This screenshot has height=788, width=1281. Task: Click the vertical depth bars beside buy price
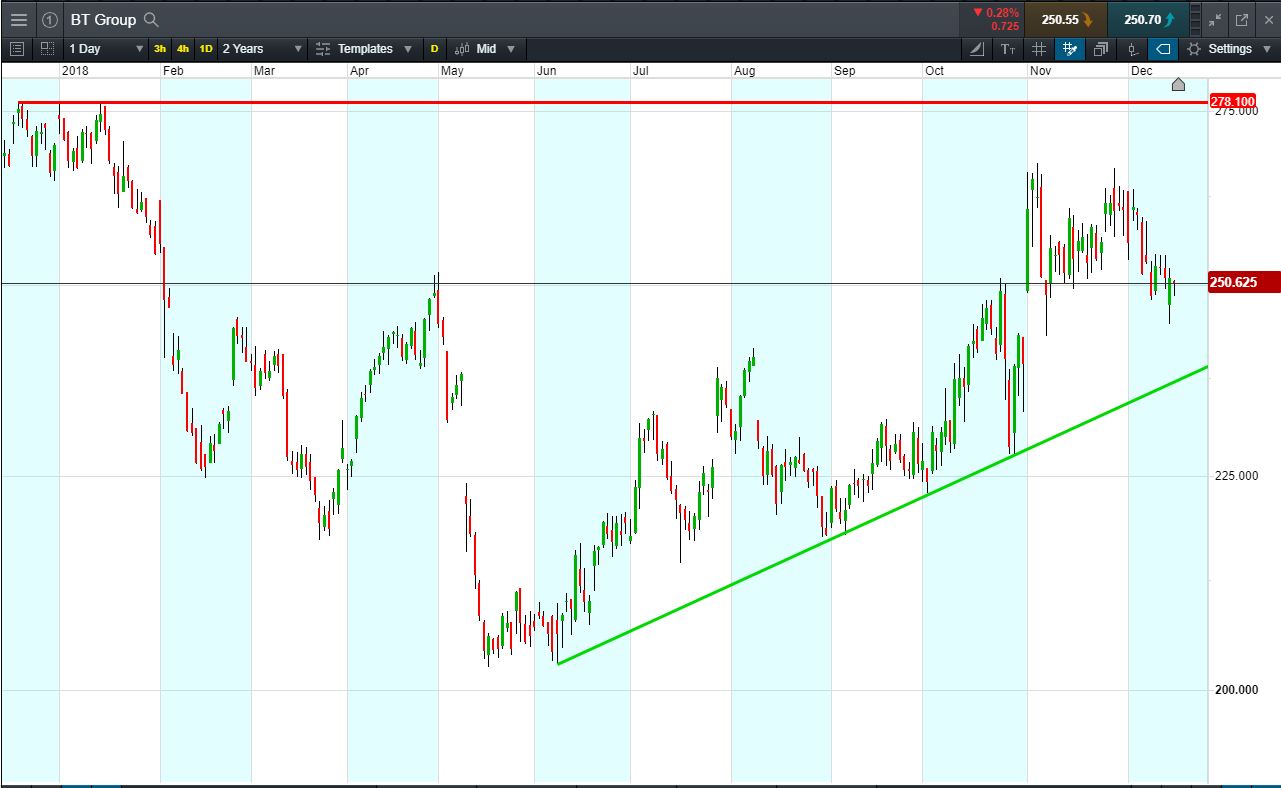(1197, 19)
